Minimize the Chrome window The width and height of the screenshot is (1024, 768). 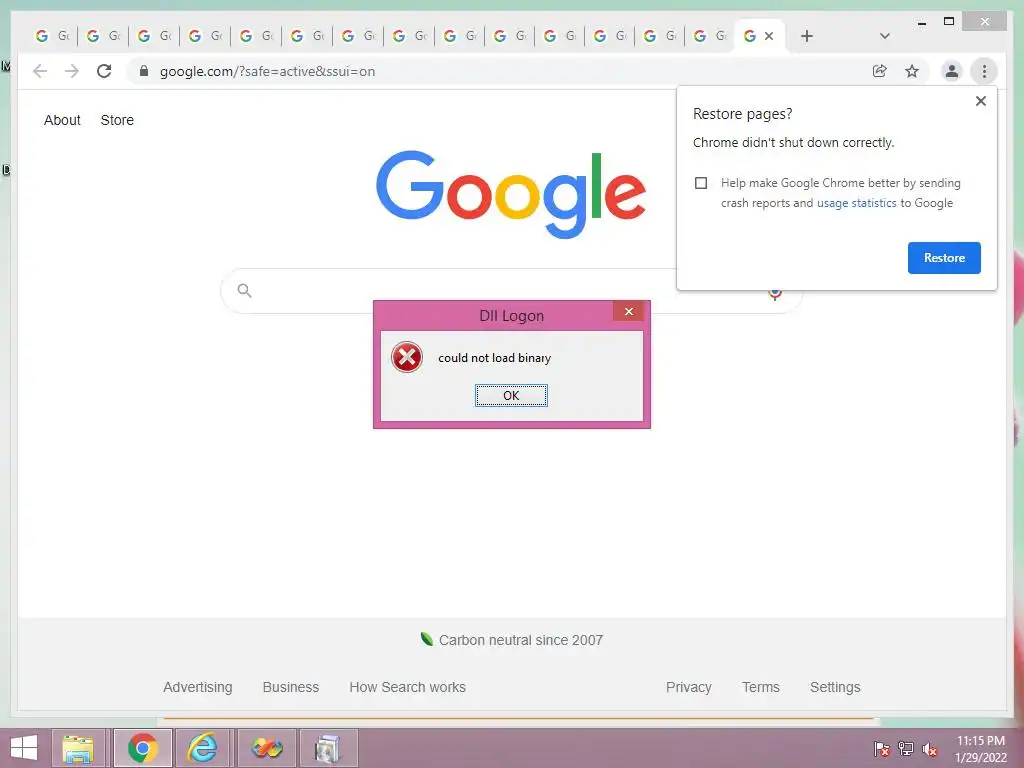[x=922, y=23]
